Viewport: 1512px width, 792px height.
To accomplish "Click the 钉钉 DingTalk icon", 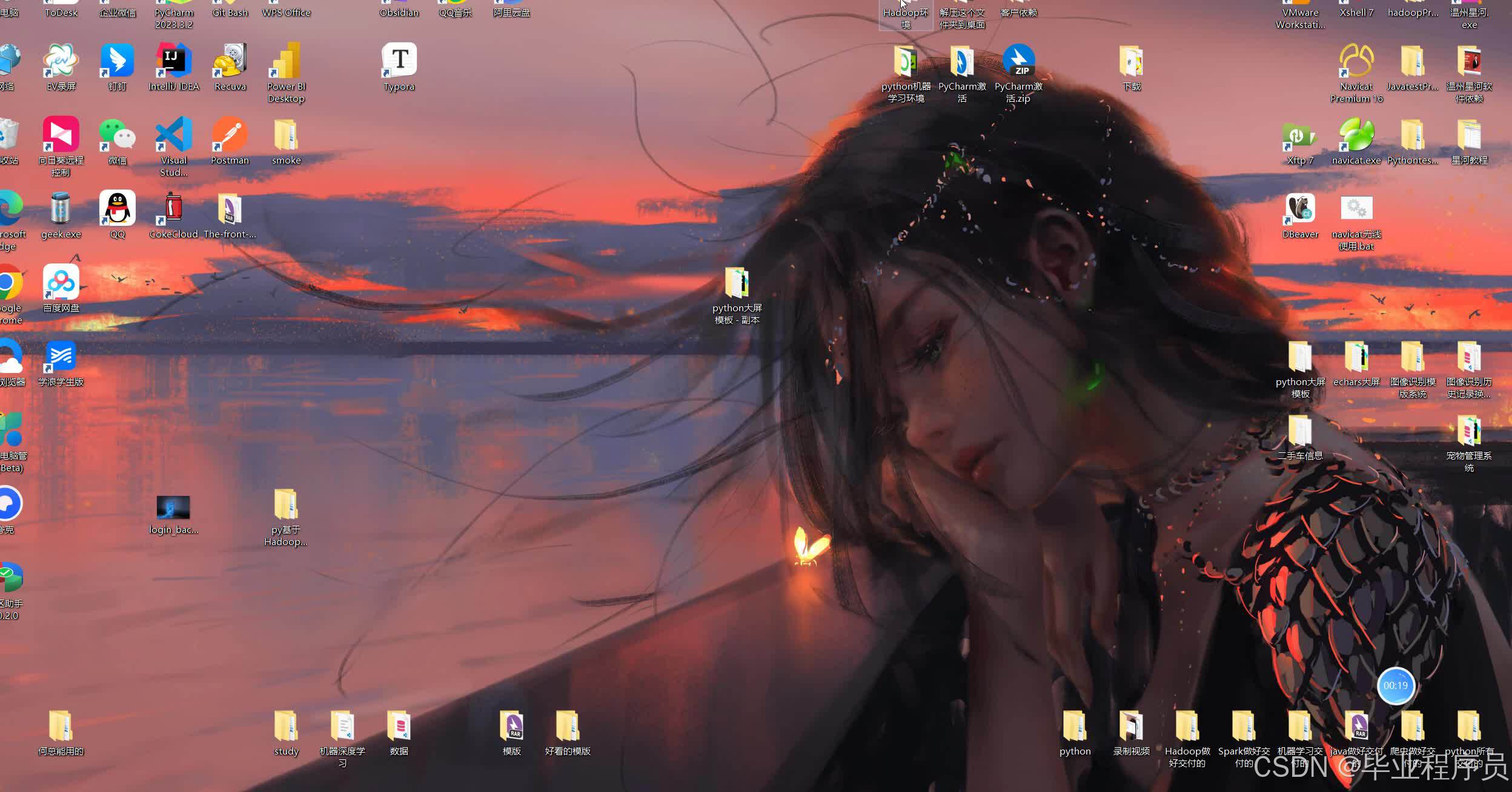I will tap(118, 61).
